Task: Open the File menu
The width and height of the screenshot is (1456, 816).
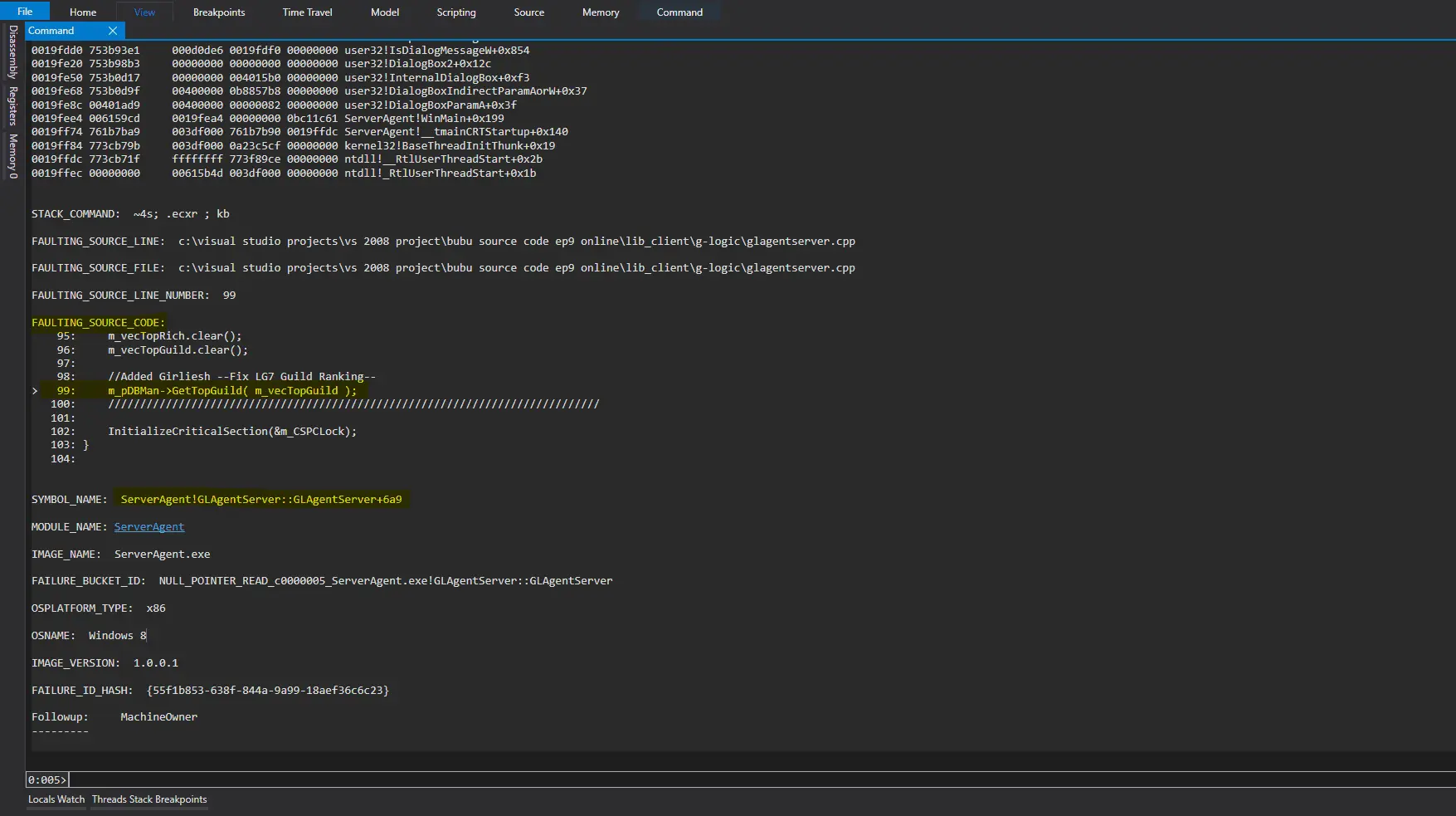Action: click(x=25, y=11)
